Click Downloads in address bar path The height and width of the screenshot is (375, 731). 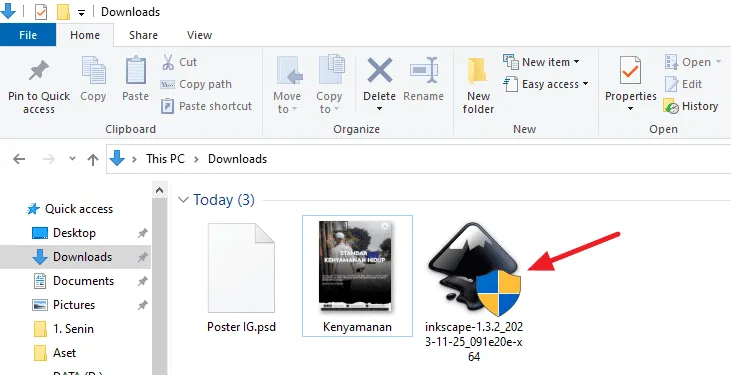(x=237, y=159)
